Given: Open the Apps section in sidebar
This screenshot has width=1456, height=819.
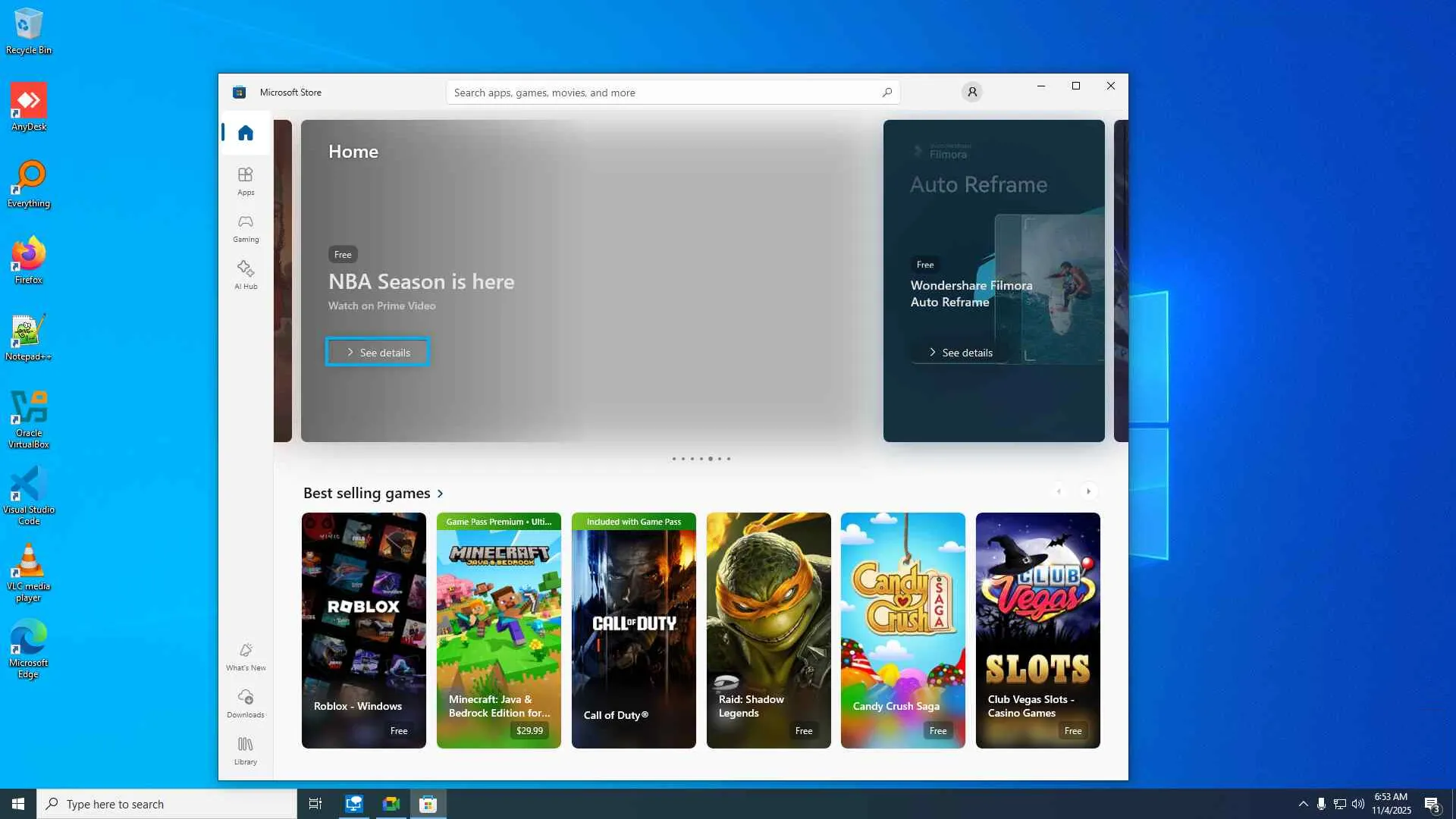Looking at the screenshot, I should [245, 180].
